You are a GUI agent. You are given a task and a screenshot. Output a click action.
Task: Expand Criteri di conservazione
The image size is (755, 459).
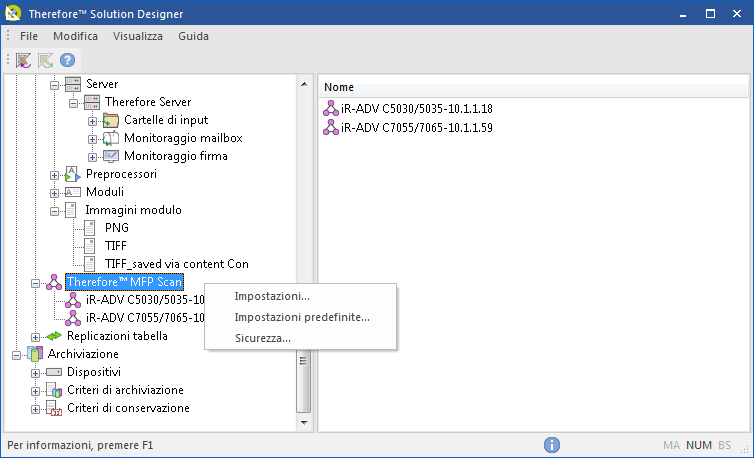pyautogui.click(x=36, y=409)
